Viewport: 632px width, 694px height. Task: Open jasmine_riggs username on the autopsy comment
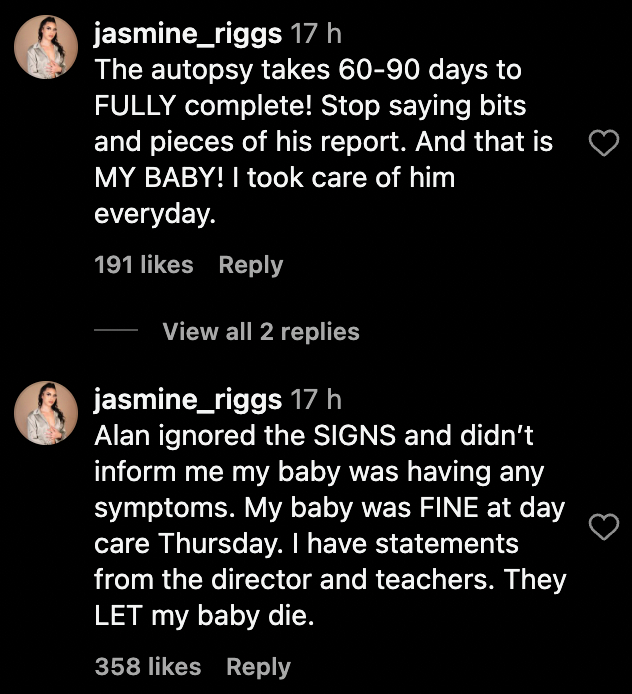click(x=187, y=34)
